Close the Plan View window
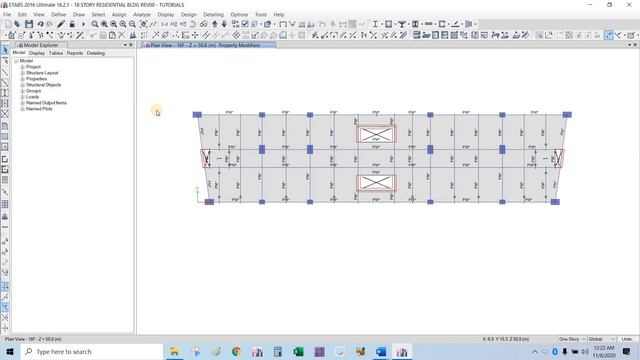640x360 pixels. [635, 45]
